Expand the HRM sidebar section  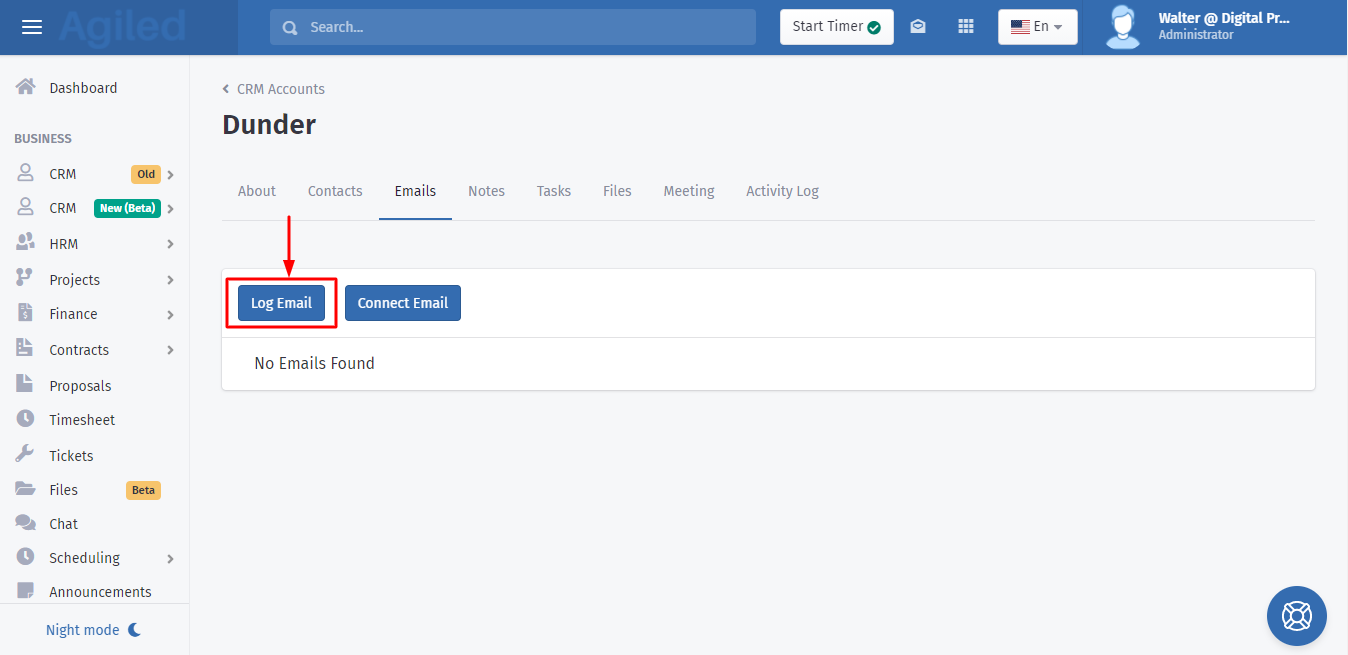point(95,244)
